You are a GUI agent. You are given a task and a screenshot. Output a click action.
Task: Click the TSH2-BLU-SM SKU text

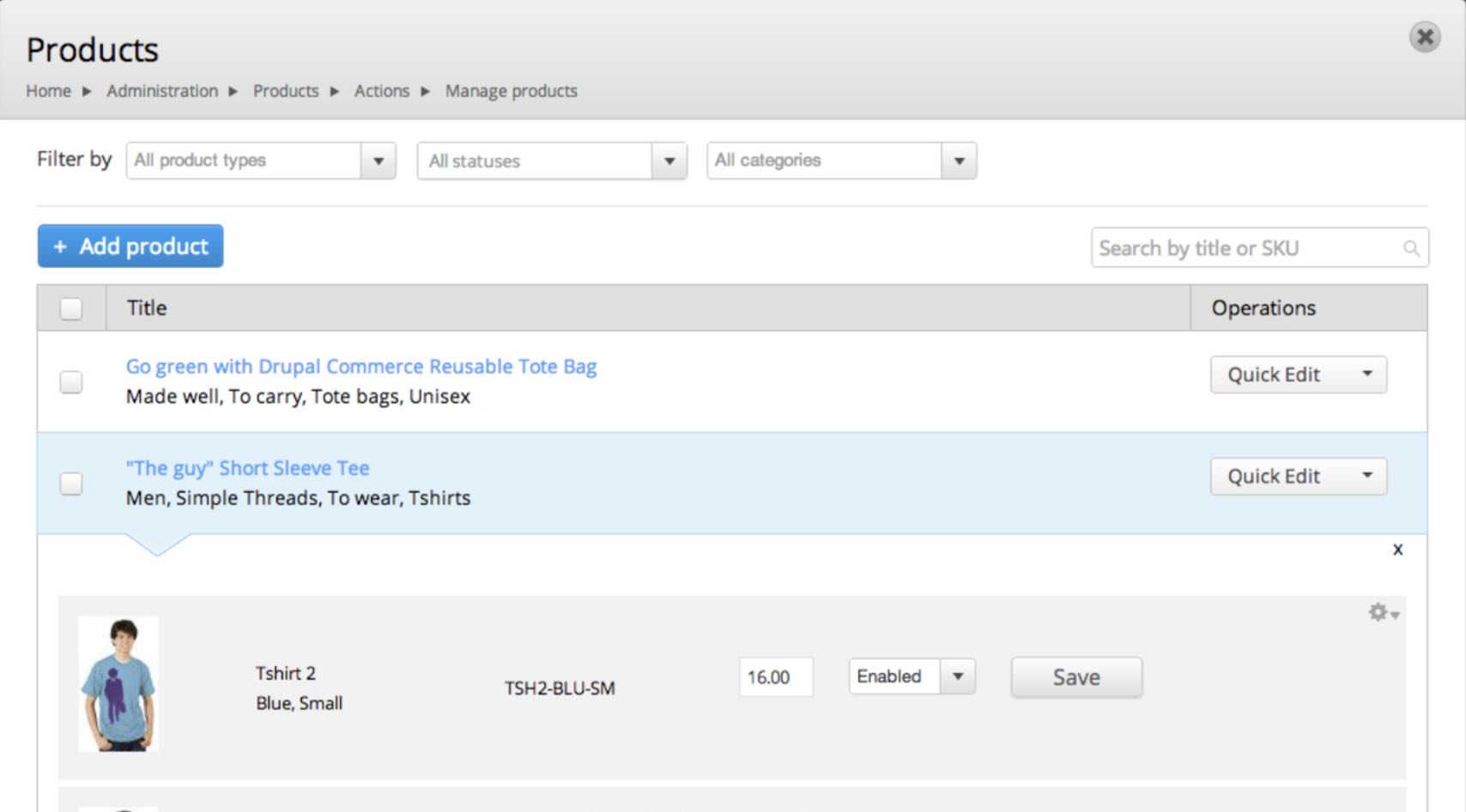pyautogui.click(x=560, y=688)
